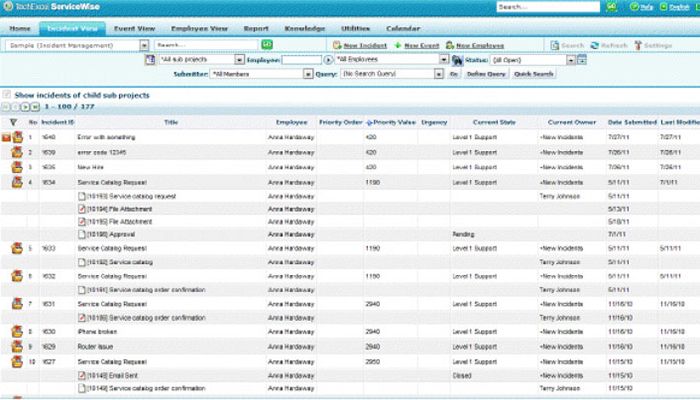Click the binoculars find icon before Status
This screenshot has width=700, height=400.
point(457,60)
